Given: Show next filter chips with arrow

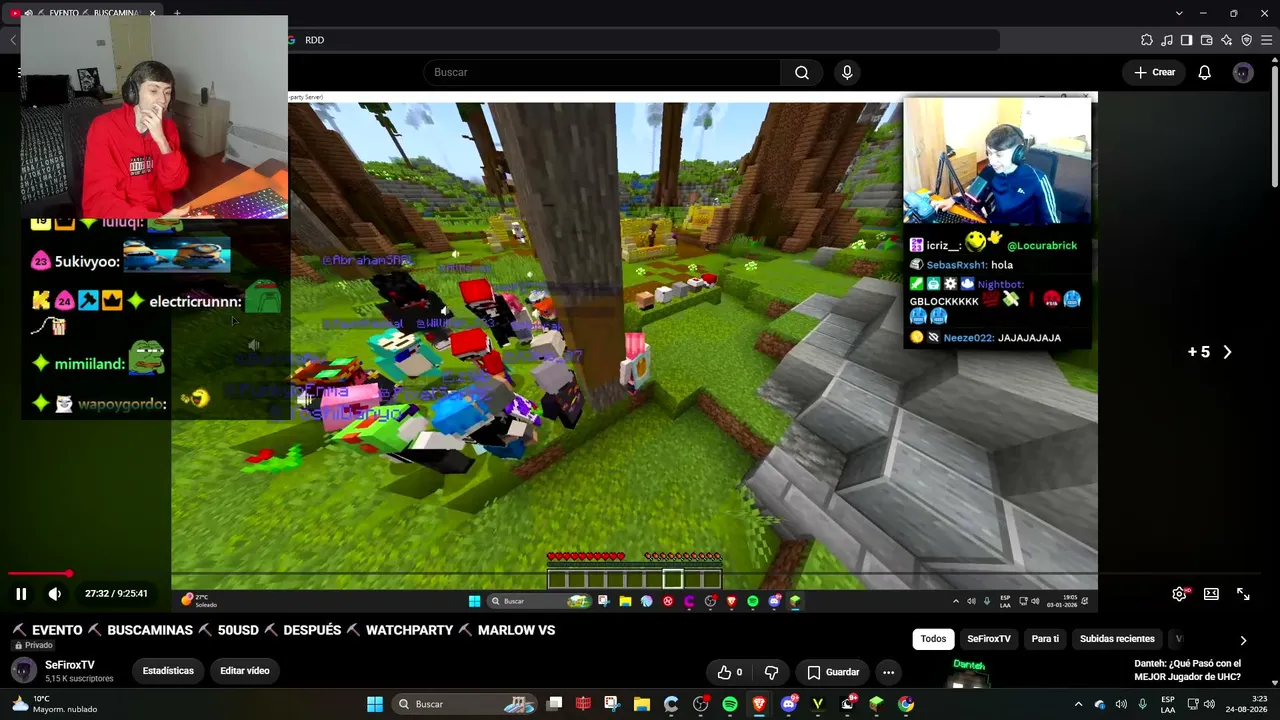Looking at the screenshot, I should (x=1243, y=640).
